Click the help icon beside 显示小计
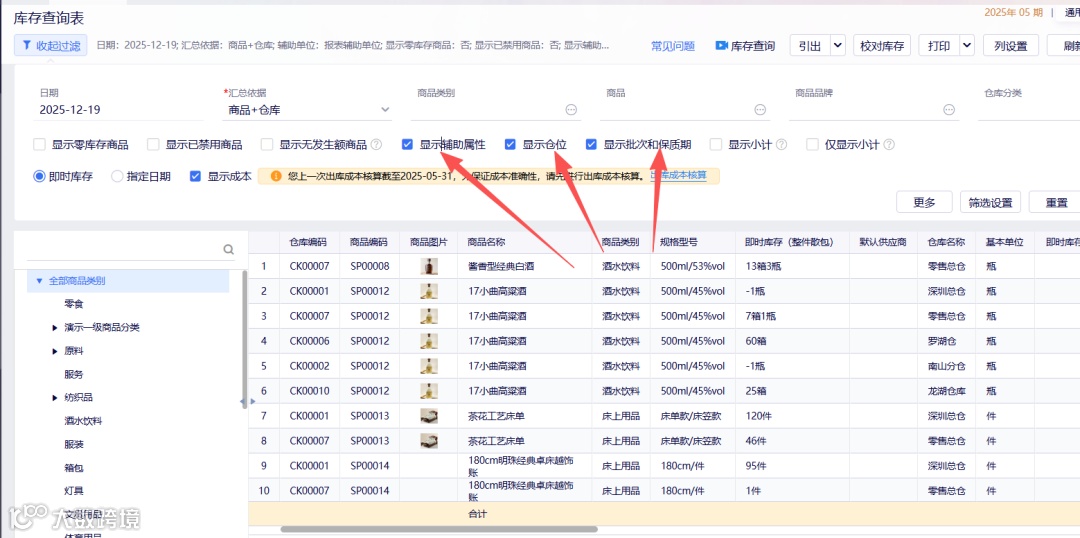Image resolution: width=1080 pixels, height=538 pixels. [x=782, y=145]
